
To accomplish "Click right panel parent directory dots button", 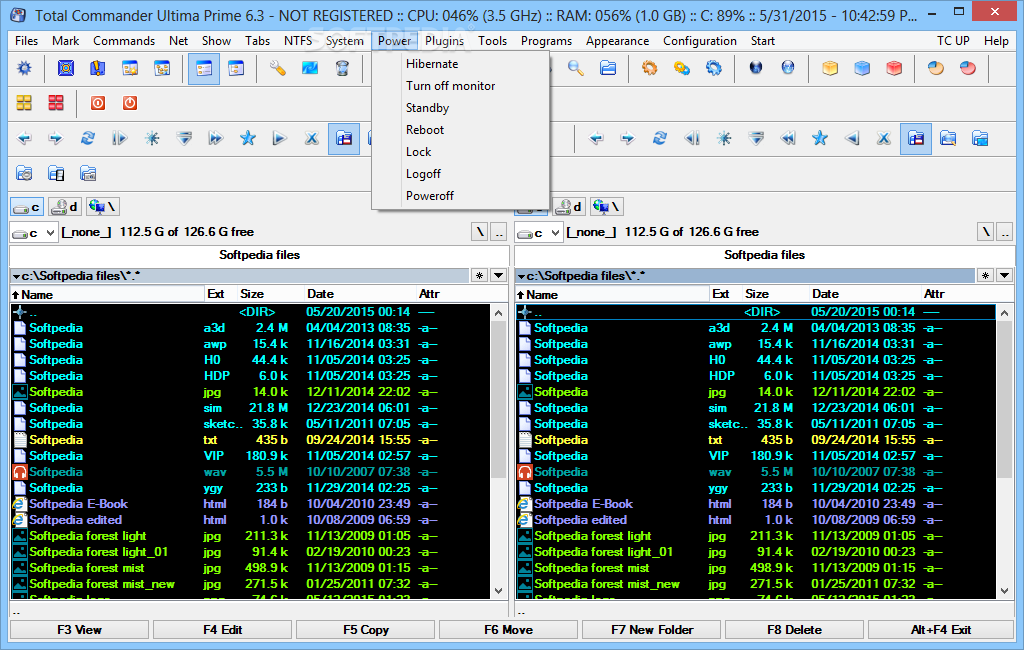I will (1004, 232).
